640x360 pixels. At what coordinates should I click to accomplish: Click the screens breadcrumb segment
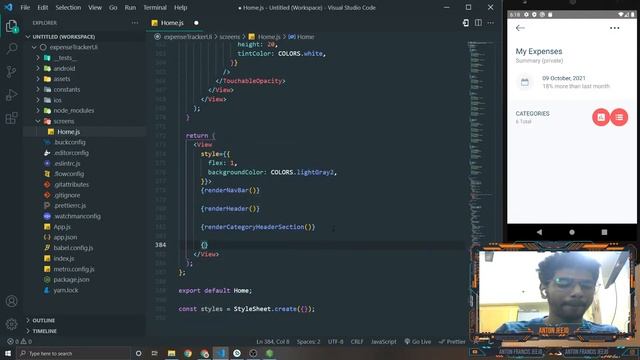(x=230, y=37)
